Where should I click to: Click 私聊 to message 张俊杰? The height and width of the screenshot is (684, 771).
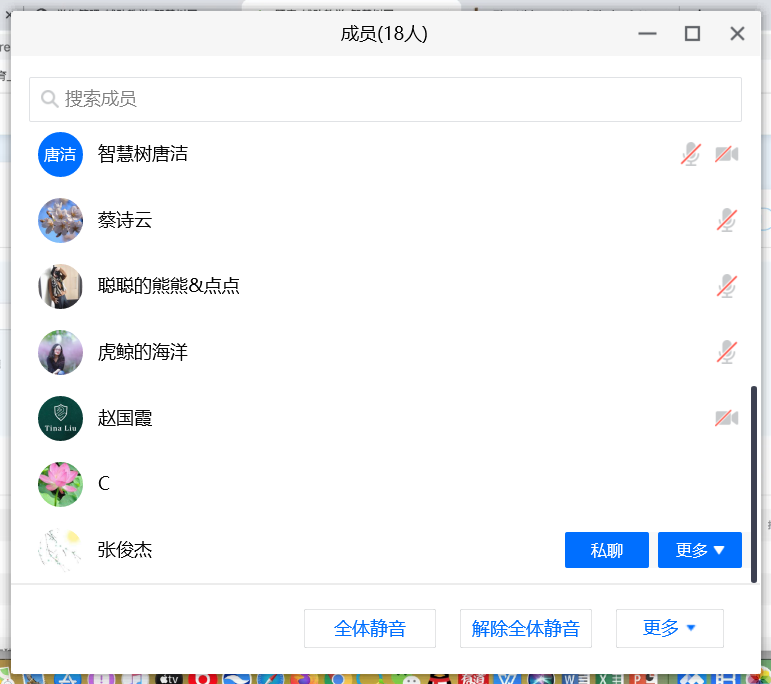606,550
